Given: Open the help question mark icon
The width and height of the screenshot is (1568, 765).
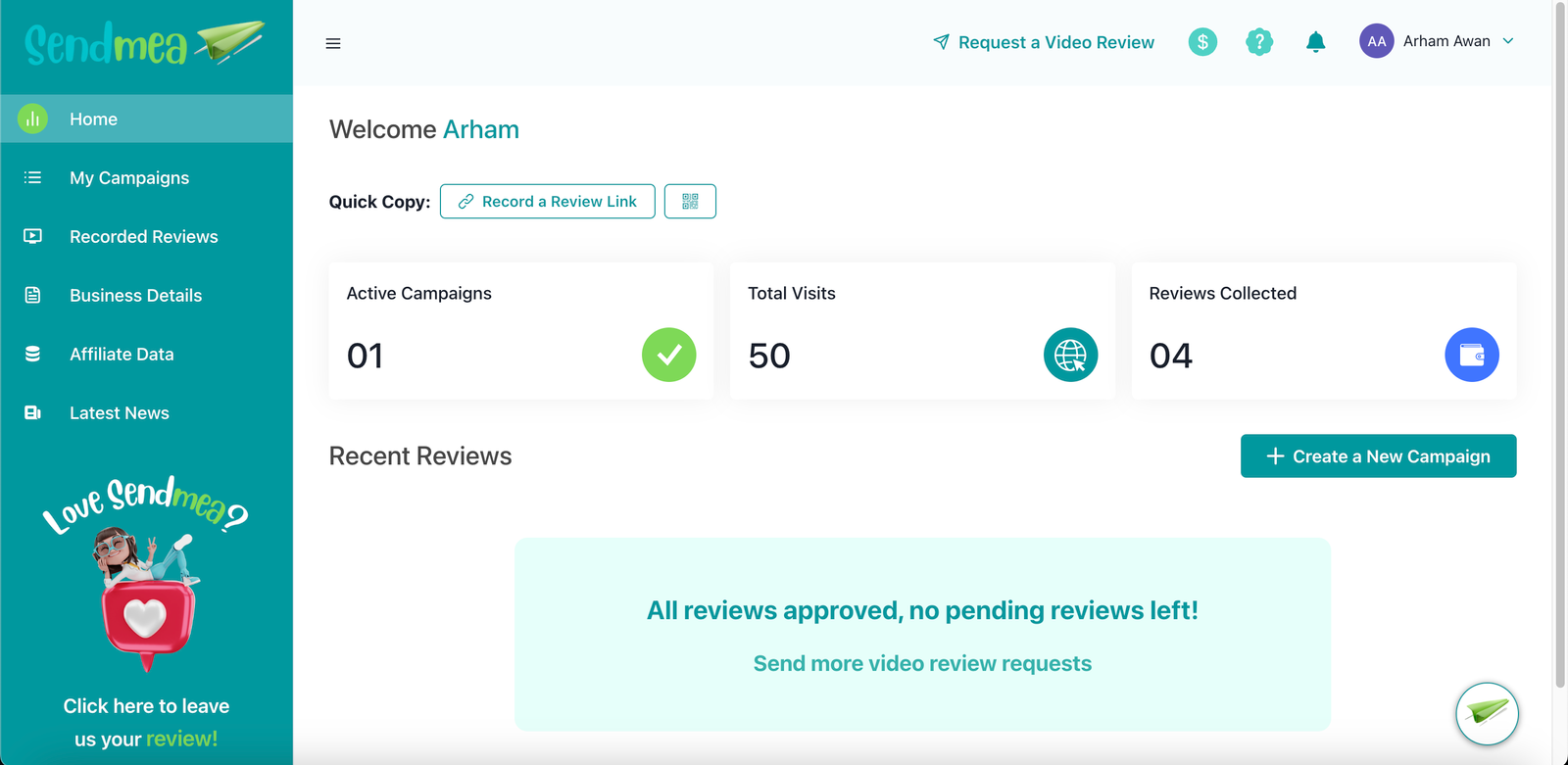Looking at the screenshot, I should coord(1258,42).
